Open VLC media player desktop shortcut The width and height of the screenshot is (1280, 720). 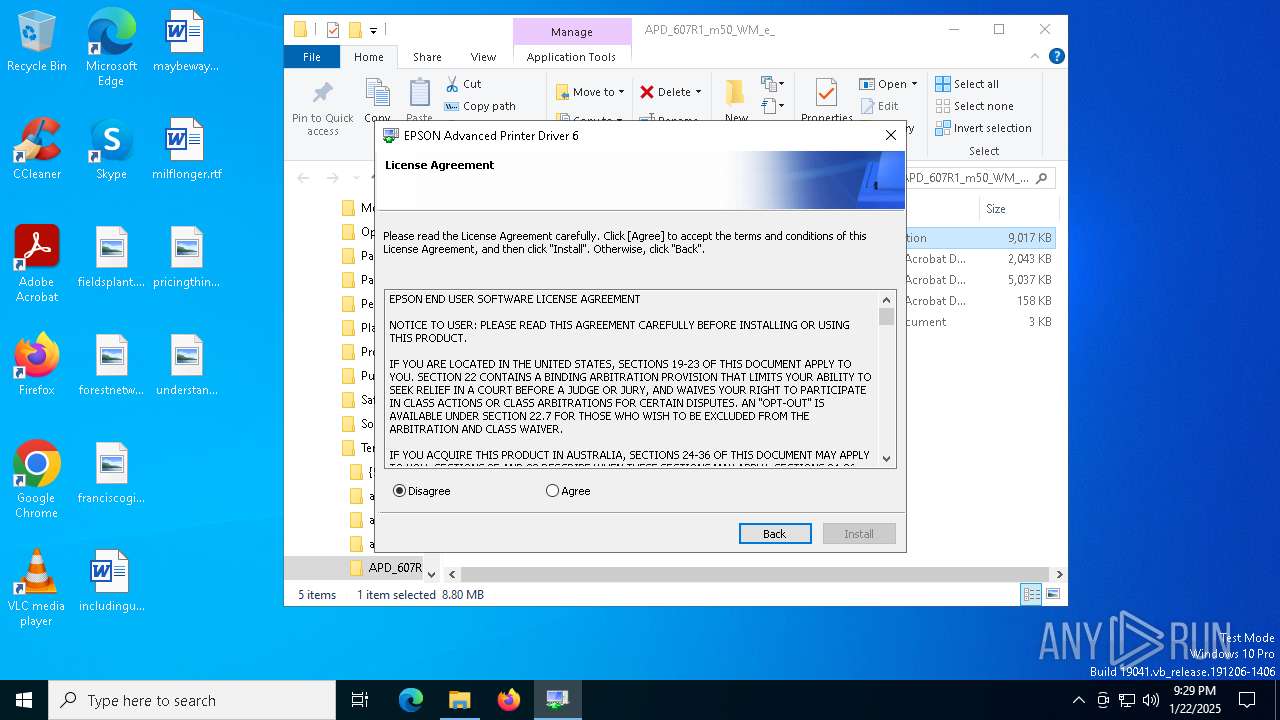point(37,588)
